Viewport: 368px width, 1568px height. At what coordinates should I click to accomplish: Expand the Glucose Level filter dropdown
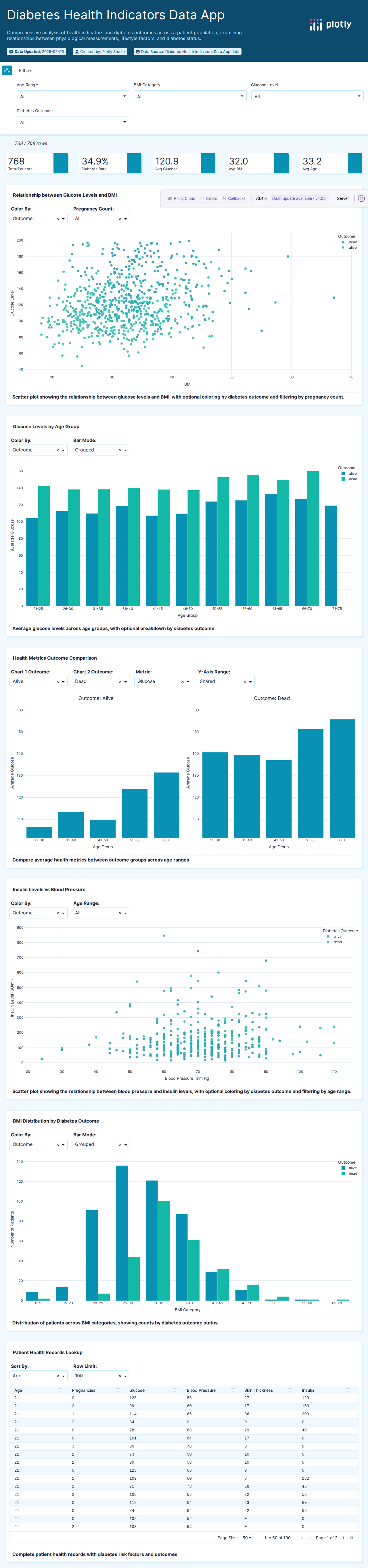307,96
